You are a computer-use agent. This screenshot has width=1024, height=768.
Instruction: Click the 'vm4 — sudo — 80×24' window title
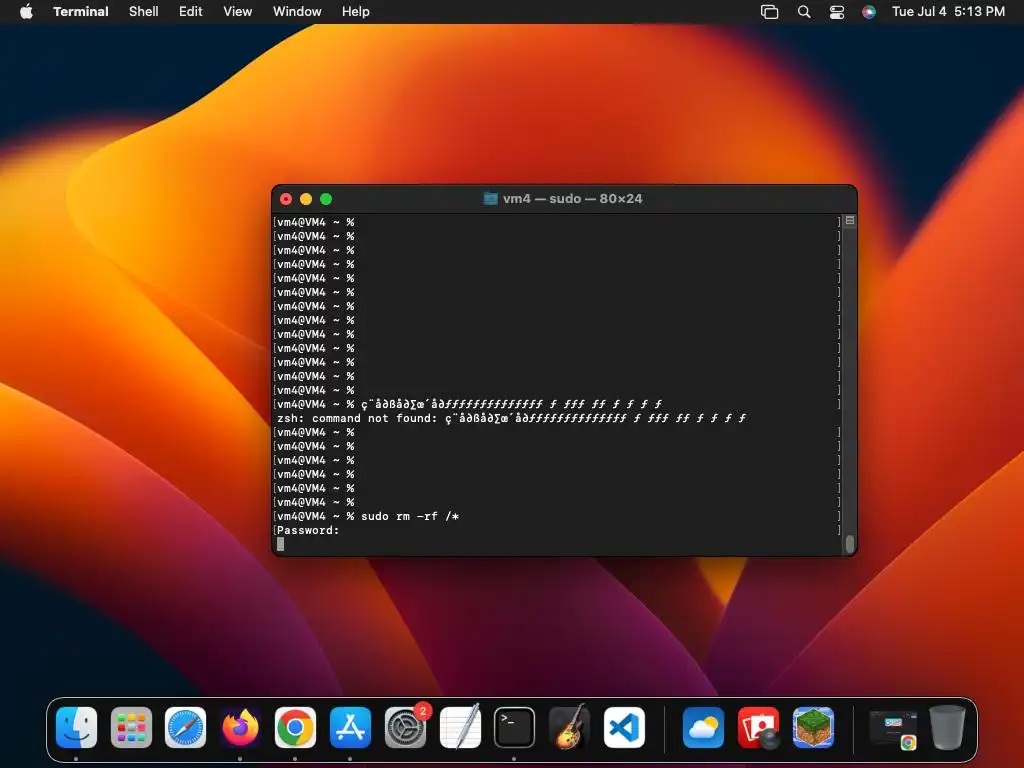573,199
